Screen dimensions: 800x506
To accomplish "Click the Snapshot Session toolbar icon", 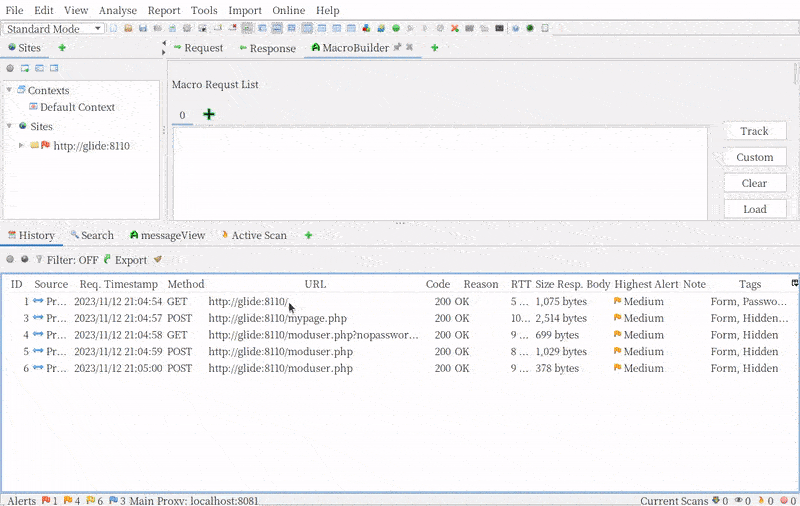I will coord(158,29).
